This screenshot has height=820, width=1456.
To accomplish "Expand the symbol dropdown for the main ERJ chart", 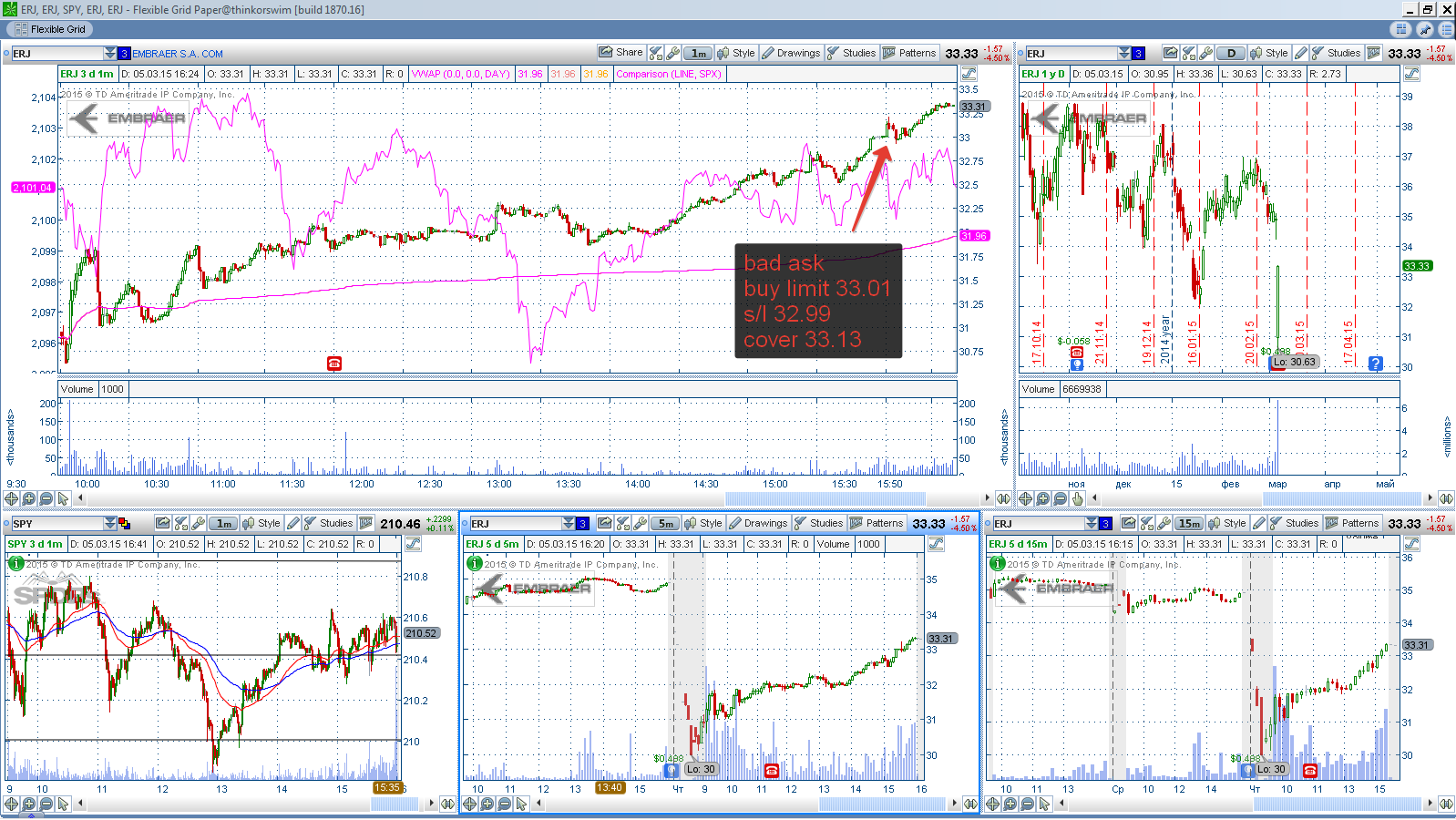I will 110,53.
